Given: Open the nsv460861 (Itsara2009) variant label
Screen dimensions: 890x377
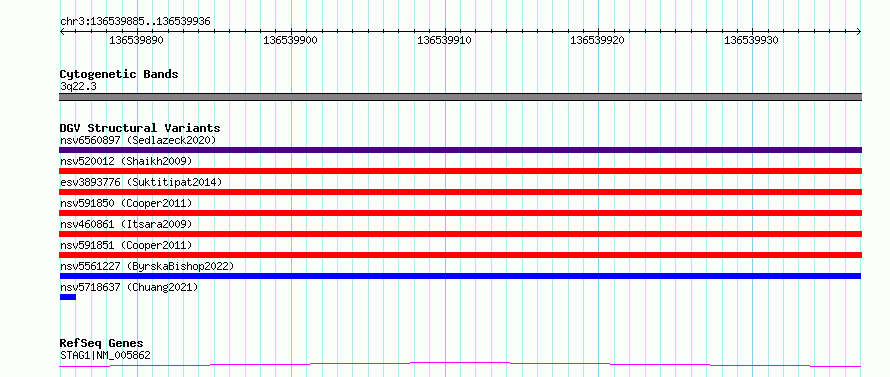Looking at the screenshot, I should pyautogui.click(x=126, y=224).
